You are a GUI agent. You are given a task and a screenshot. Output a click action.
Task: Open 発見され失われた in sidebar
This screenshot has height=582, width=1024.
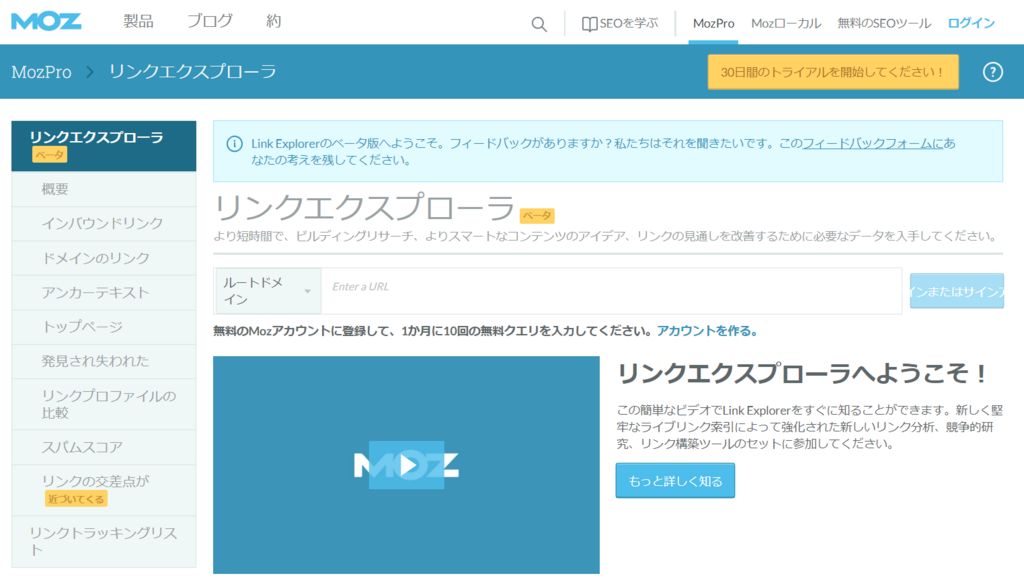click(104, 361)
